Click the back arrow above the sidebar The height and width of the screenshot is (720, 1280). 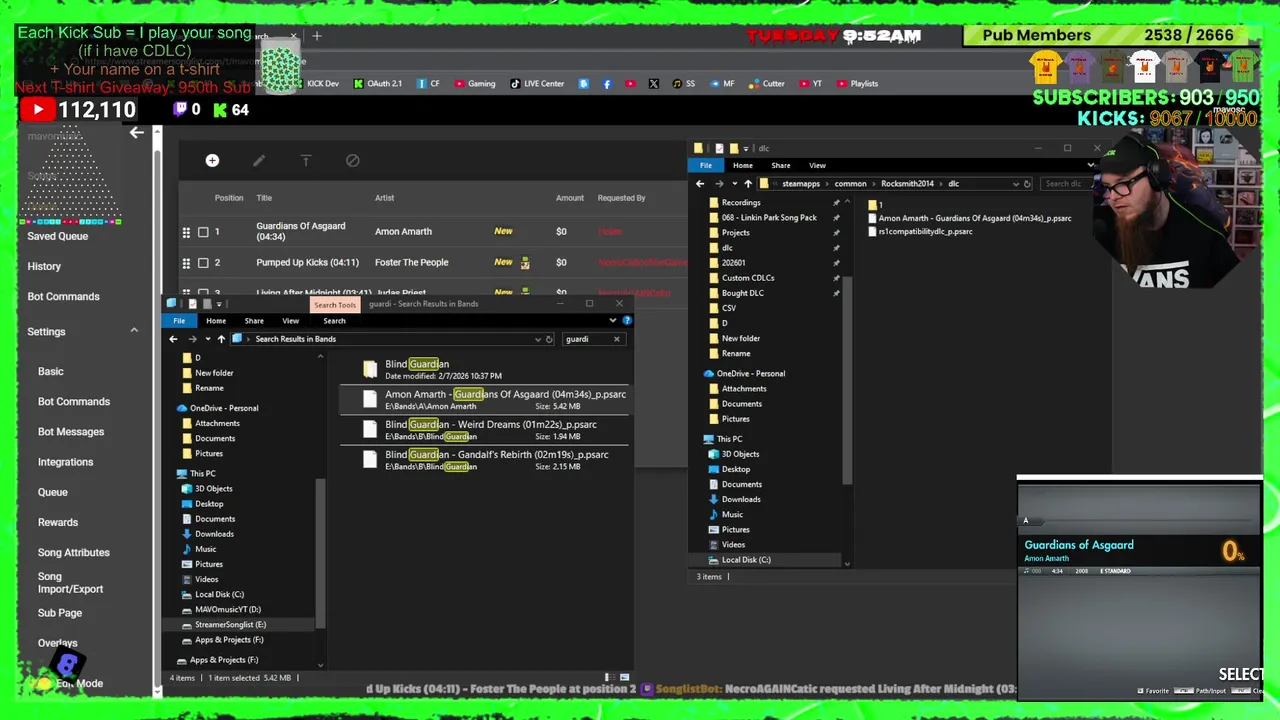pos(137,132)
